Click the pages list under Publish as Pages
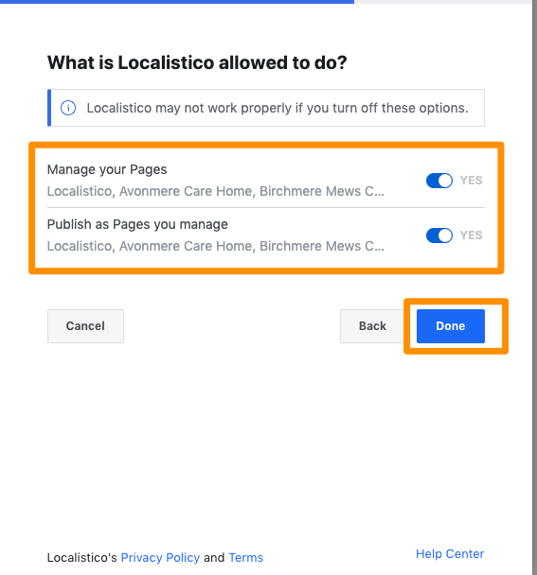The image size is (537, 575). pyautogui.click(x=216, y=246)
